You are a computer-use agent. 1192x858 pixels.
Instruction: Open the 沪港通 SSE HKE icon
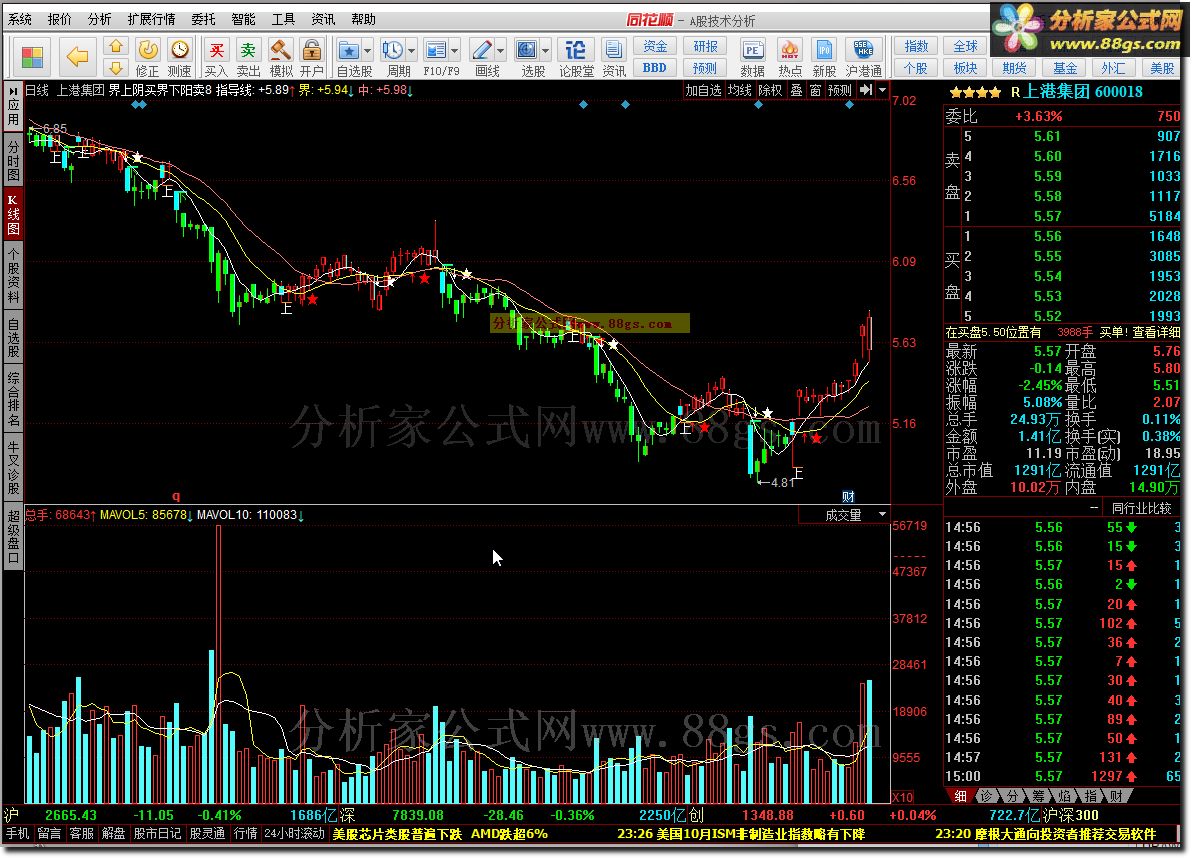(864, 58)
